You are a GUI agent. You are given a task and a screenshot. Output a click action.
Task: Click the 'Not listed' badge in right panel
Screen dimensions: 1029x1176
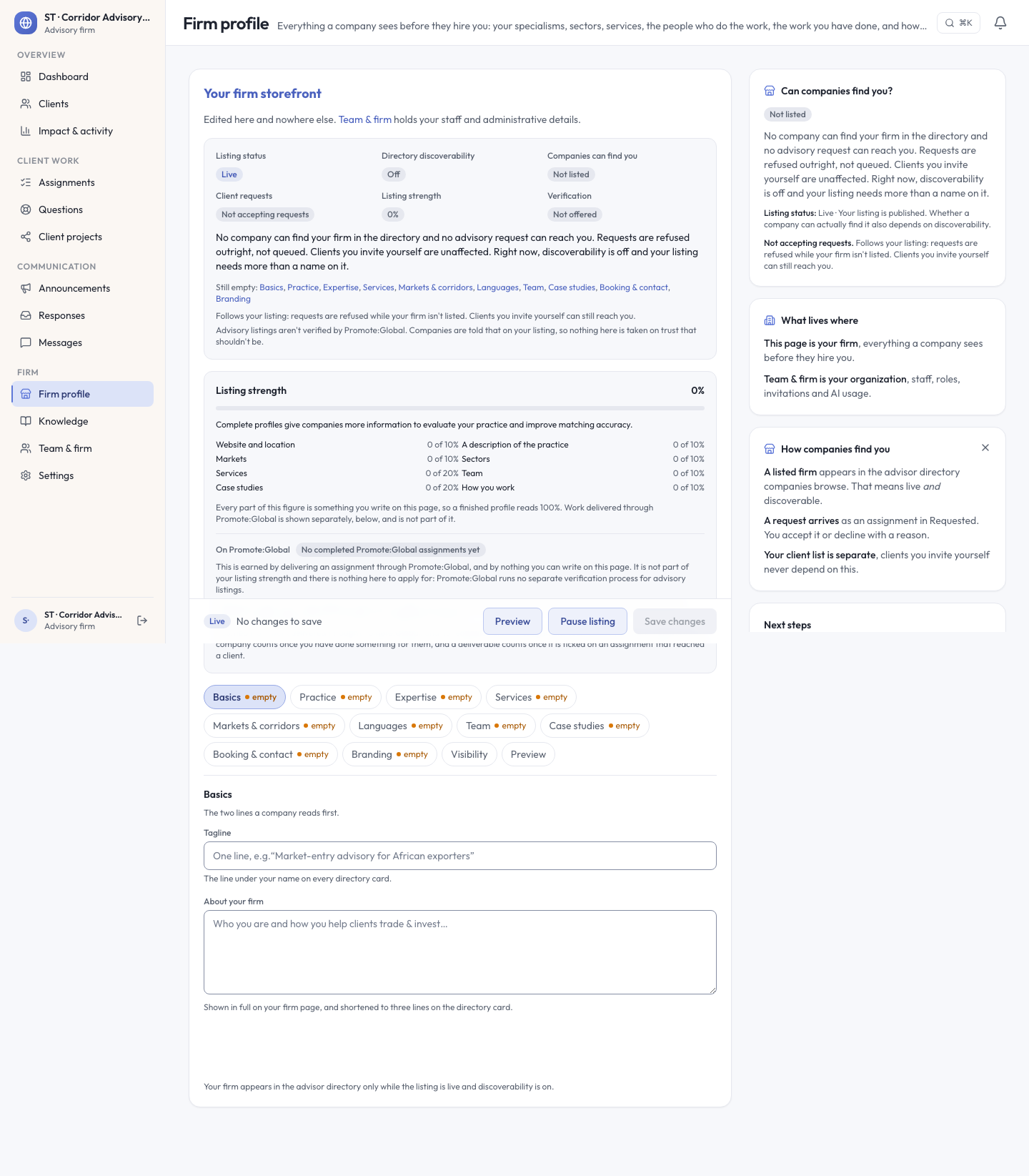(x=787, y=114)
